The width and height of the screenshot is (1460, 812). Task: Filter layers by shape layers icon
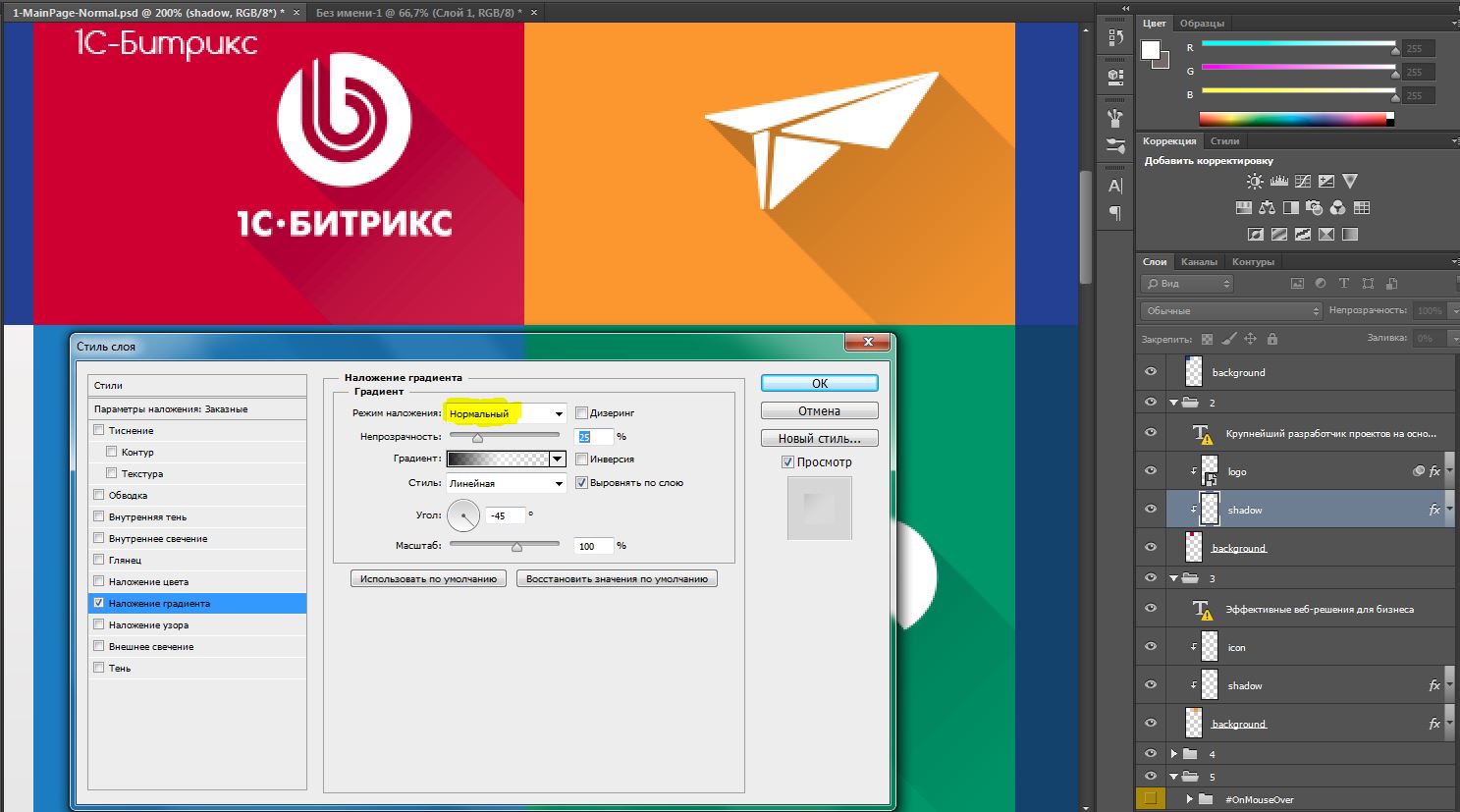pos(1368,284)
